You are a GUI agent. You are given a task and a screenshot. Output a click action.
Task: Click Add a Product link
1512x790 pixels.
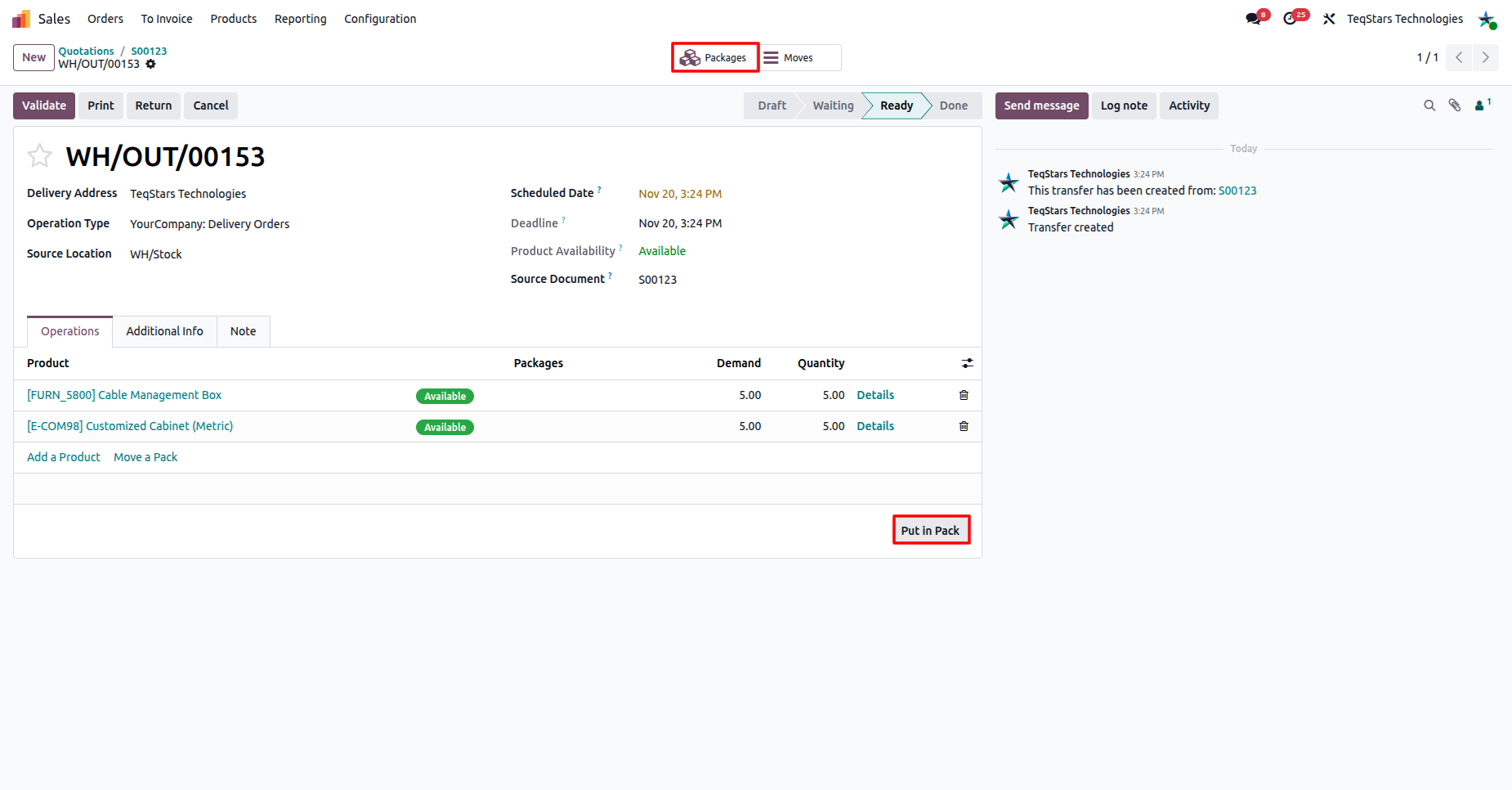[x=64, y=457]
